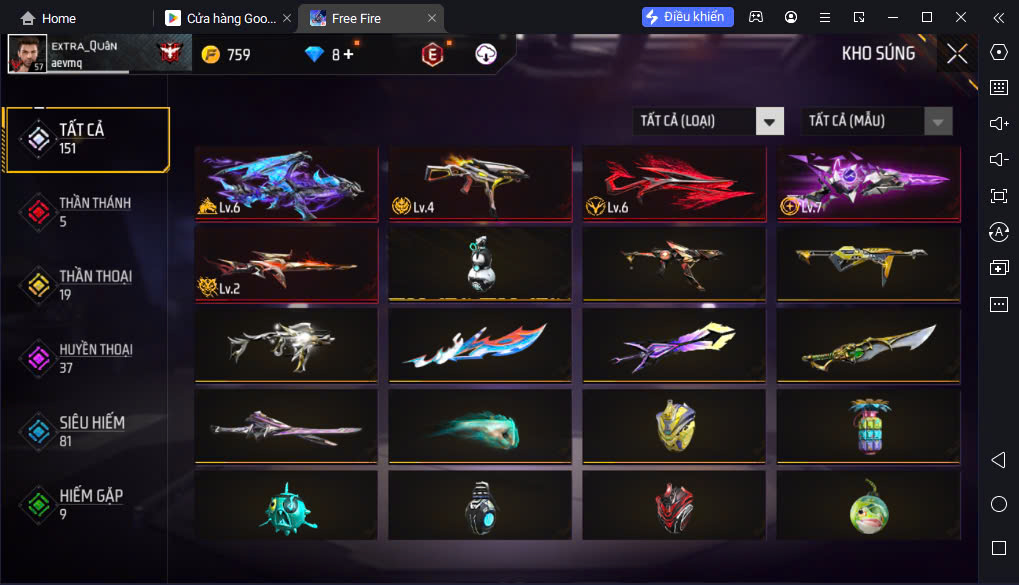Select the Thần Thánh category tab
The width and height of the screenshot is (1019, 585).
point(85,212)
